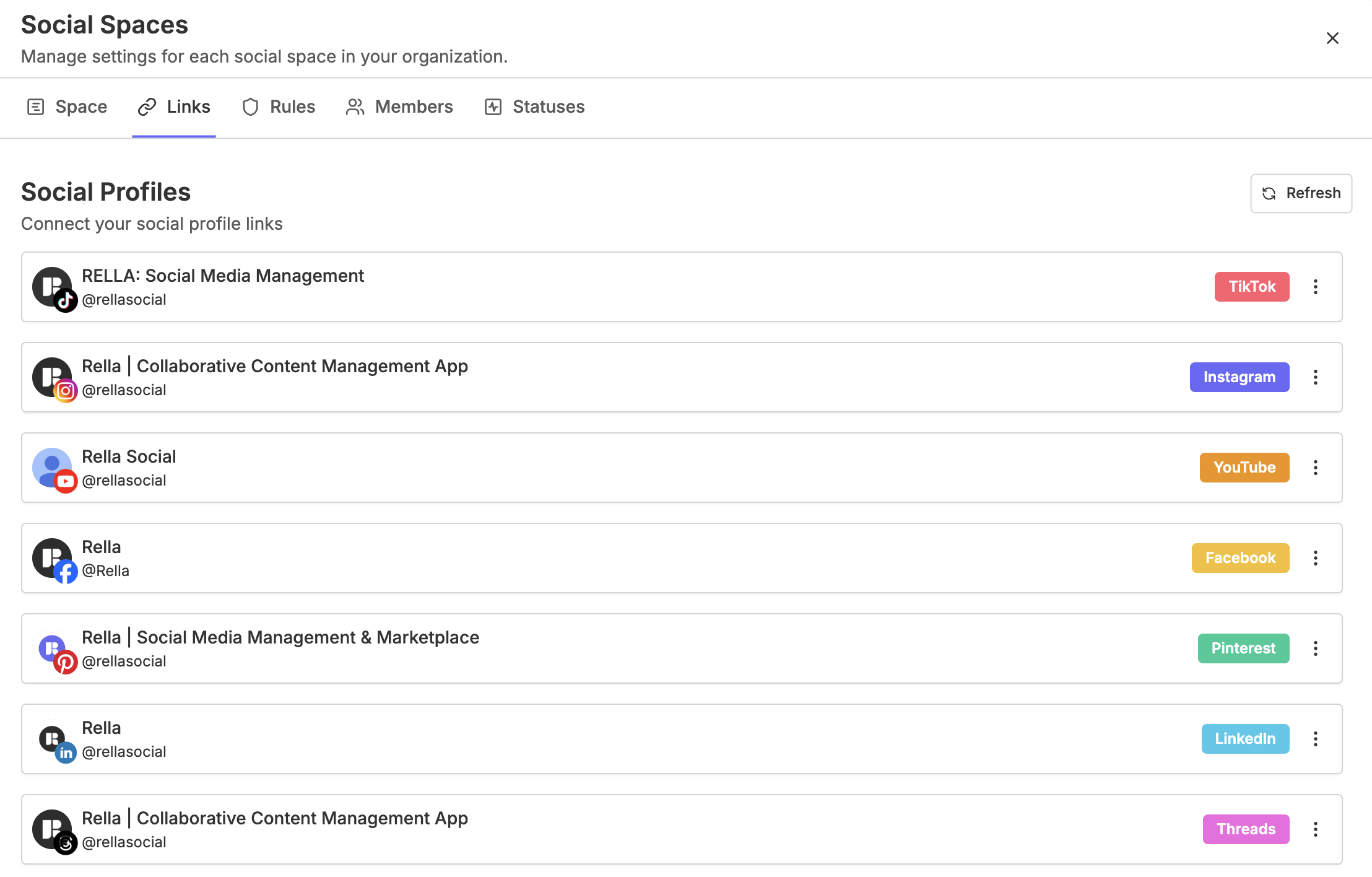Click 'Connect your social profile links' subtitle

click(152, 224)
